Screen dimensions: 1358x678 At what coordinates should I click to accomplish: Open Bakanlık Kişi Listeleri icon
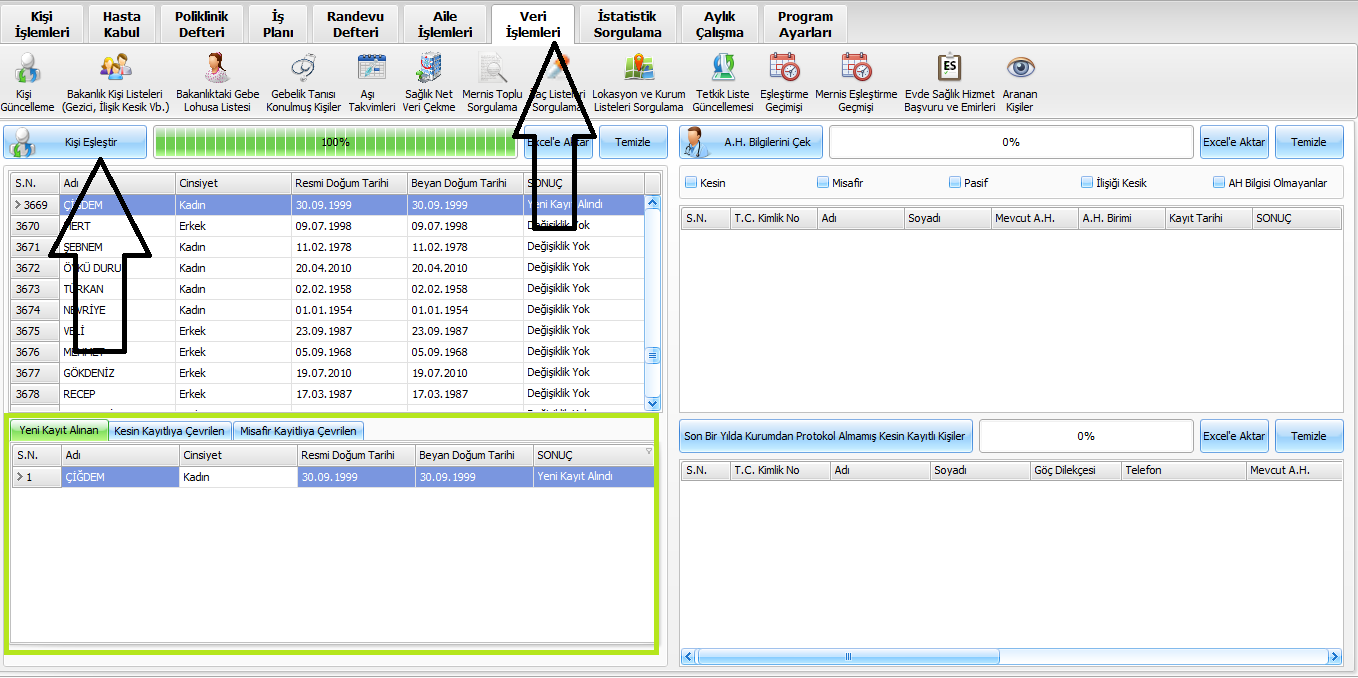tap(115, 69)
